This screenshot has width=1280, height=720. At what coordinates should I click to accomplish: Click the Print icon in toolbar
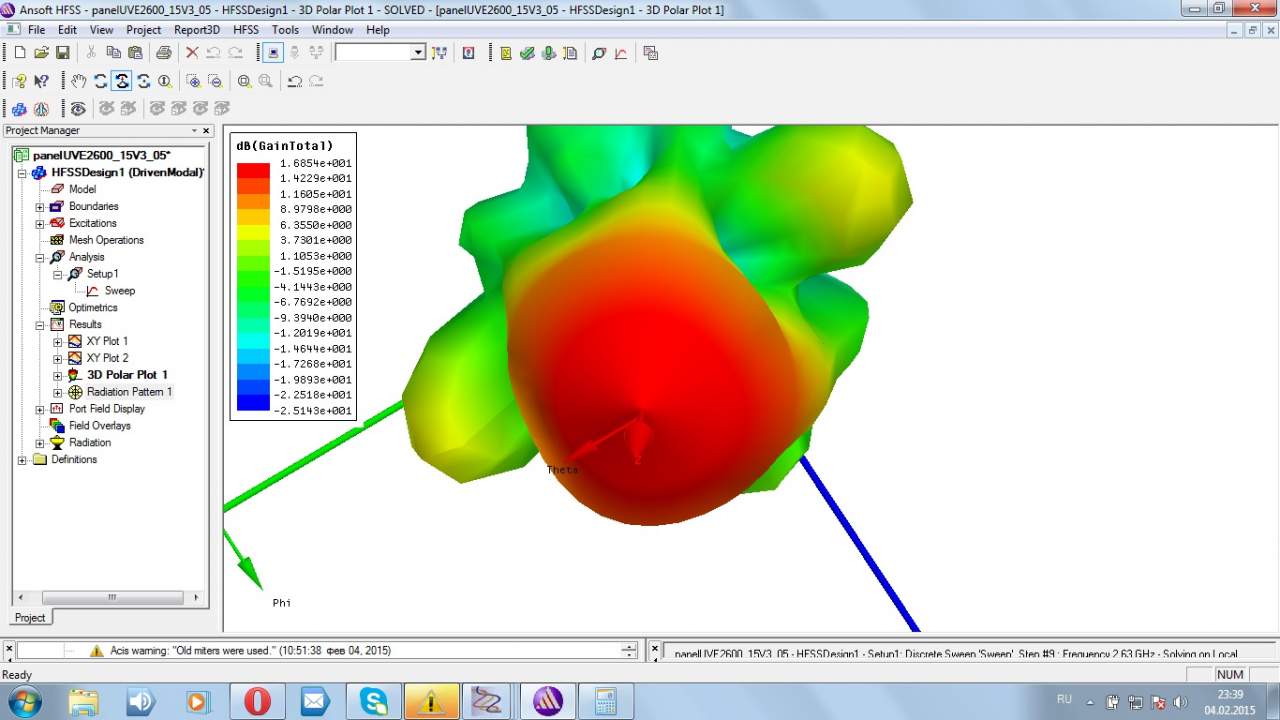click(x=163, y=53)
